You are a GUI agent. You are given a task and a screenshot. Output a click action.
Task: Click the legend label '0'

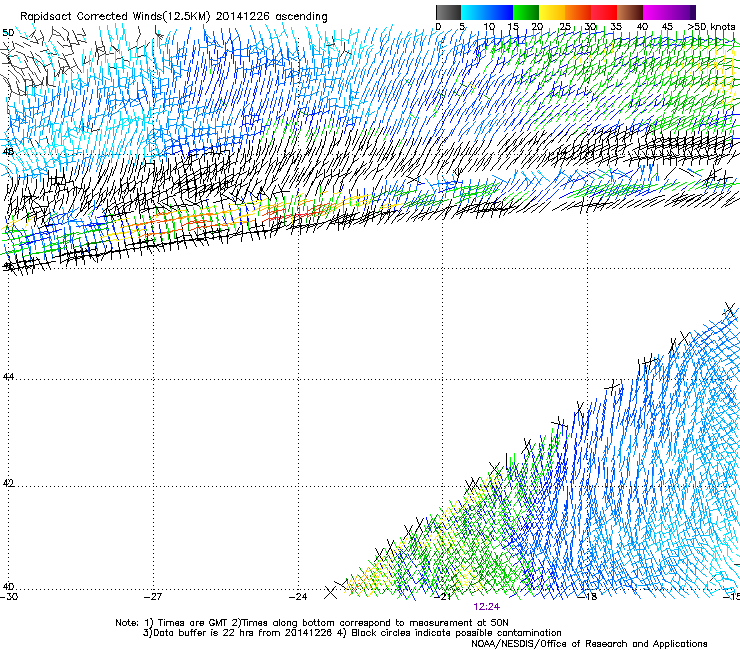pos(438,27)
